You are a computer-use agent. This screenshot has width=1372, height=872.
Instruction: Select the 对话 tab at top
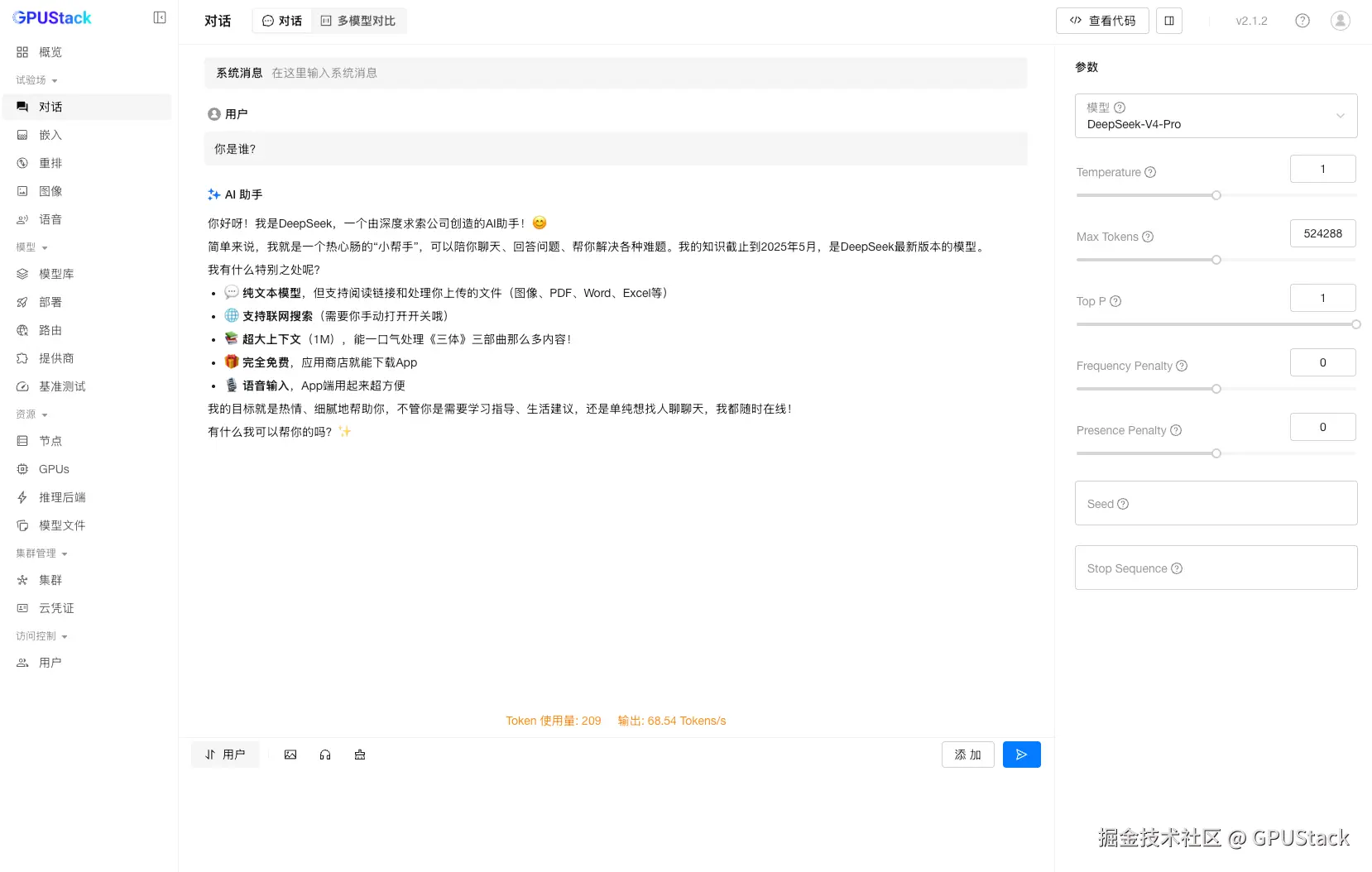coord(282,21)
